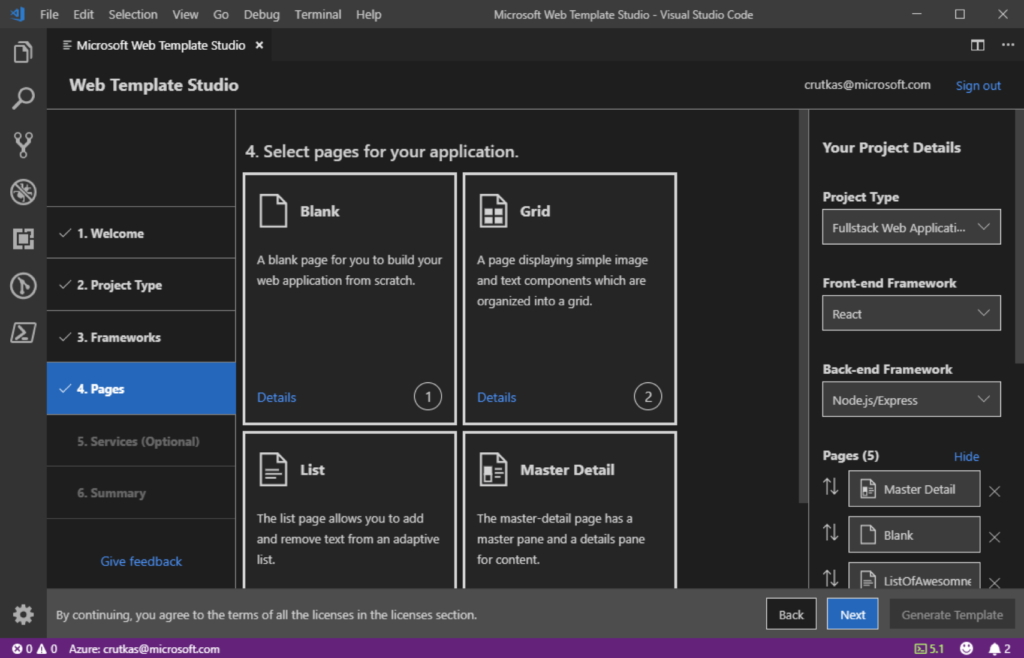This screenshot has width=1024, height=658.
Task: Click reorder arrows beside ListOfAwesomne page
Action: tap(831, 578)
